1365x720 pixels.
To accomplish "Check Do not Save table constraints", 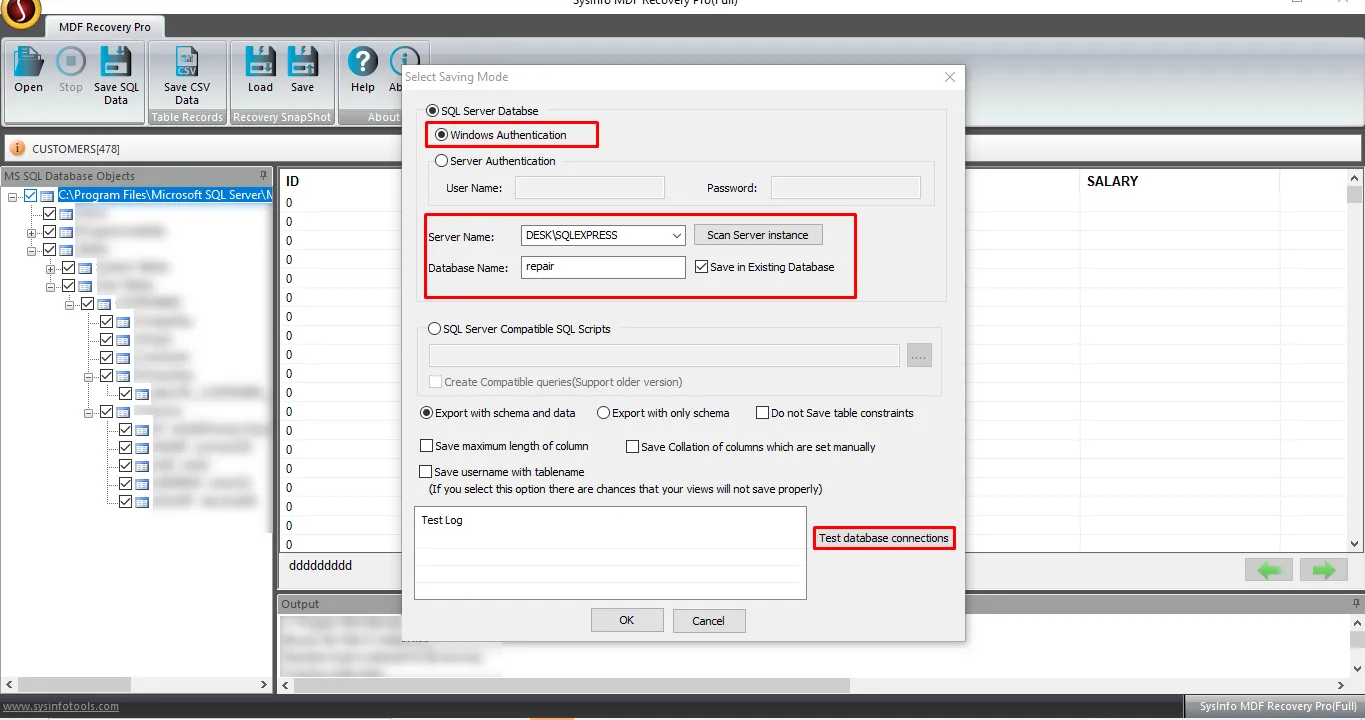I will pyautogui.click(x=763, y=413).
